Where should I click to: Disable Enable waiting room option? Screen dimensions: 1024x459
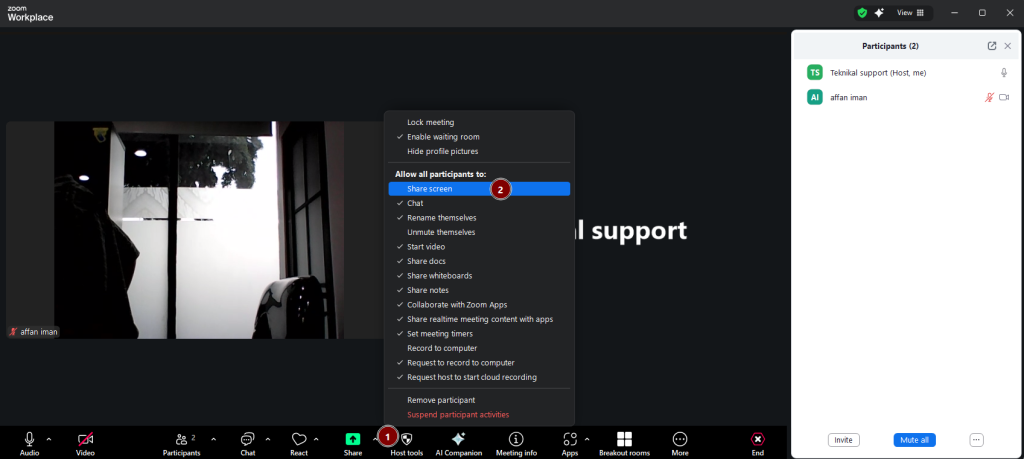[443, 137]
